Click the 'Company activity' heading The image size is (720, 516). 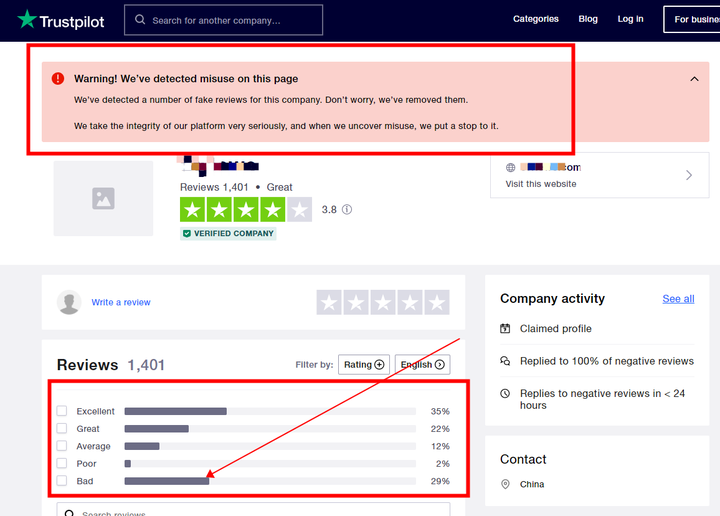coord(552,298)
